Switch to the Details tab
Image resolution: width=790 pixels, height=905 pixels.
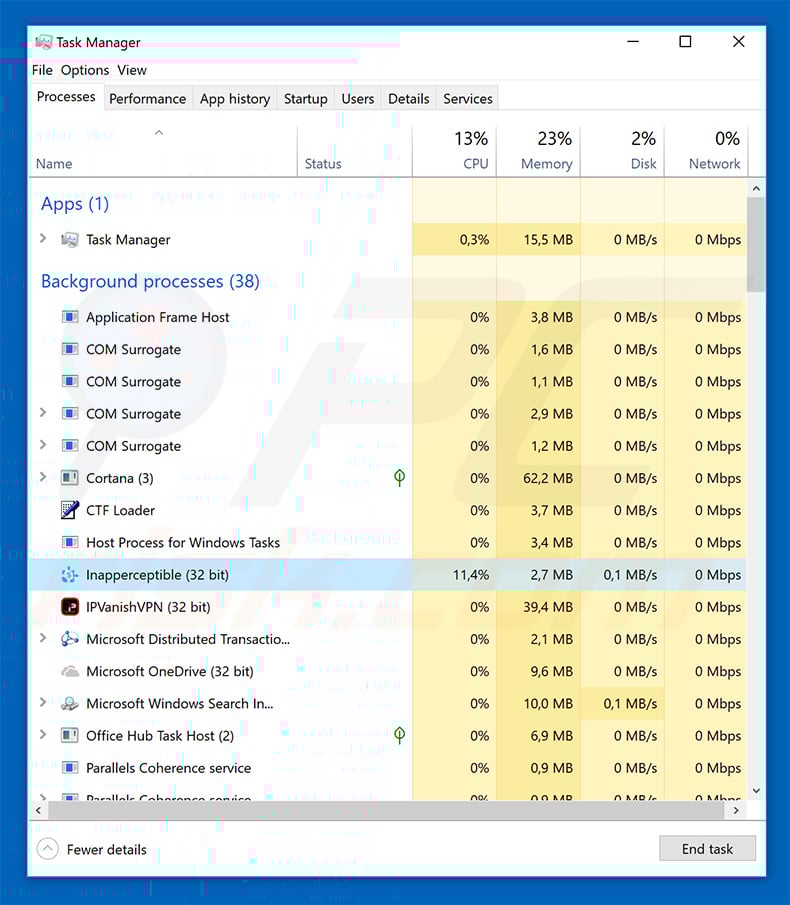(409, 99)
